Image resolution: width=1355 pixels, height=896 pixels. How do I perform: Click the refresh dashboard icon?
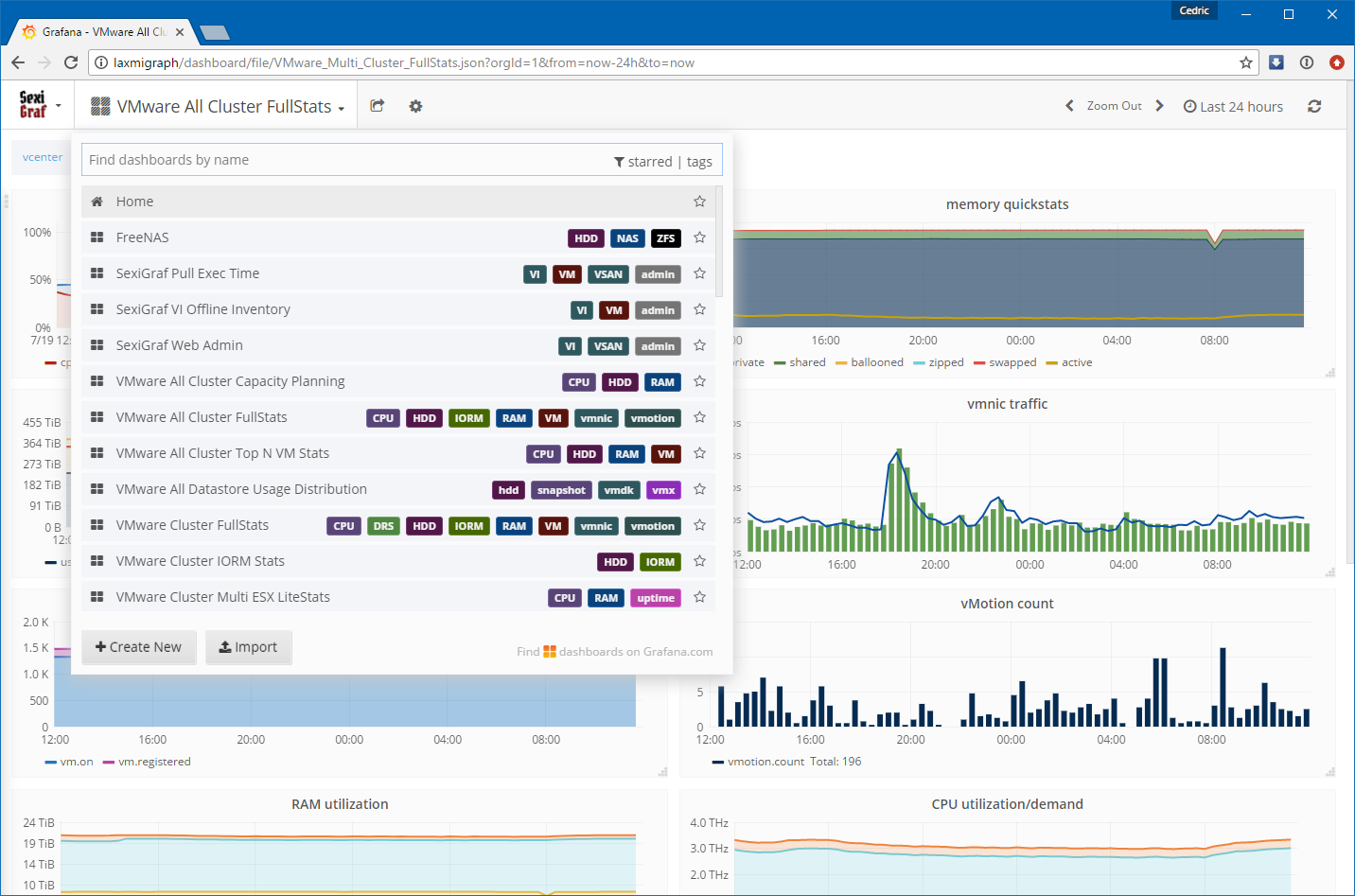pos(1314,106)
